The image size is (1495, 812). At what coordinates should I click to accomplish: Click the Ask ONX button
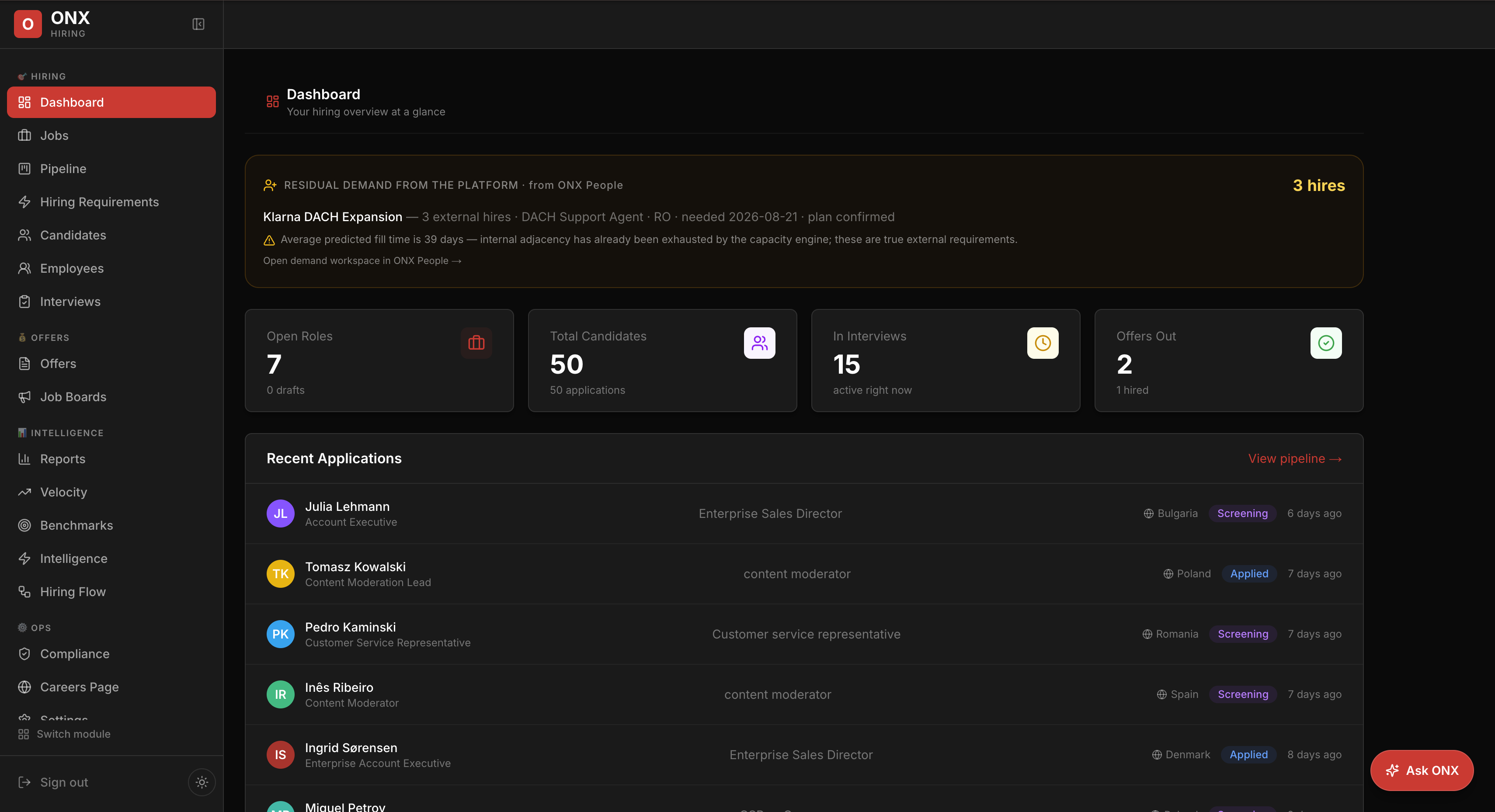[x=1422, y=770]
